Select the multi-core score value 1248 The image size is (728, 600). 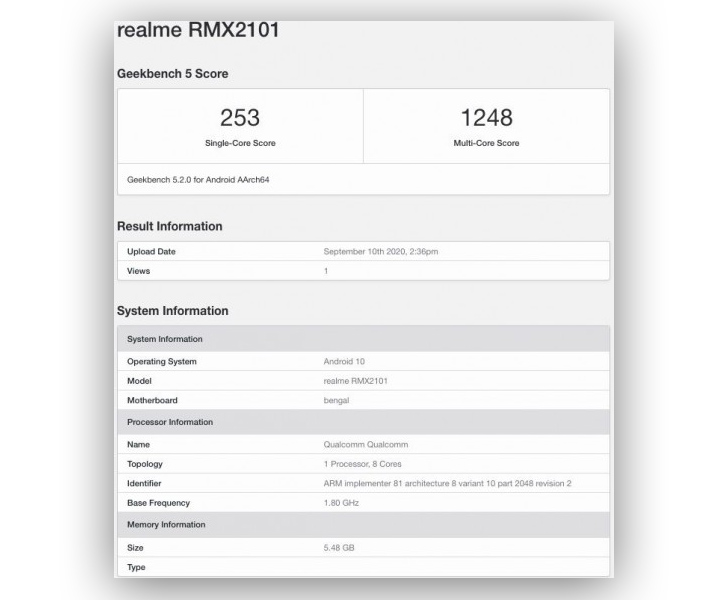click(x=487, y=117)
